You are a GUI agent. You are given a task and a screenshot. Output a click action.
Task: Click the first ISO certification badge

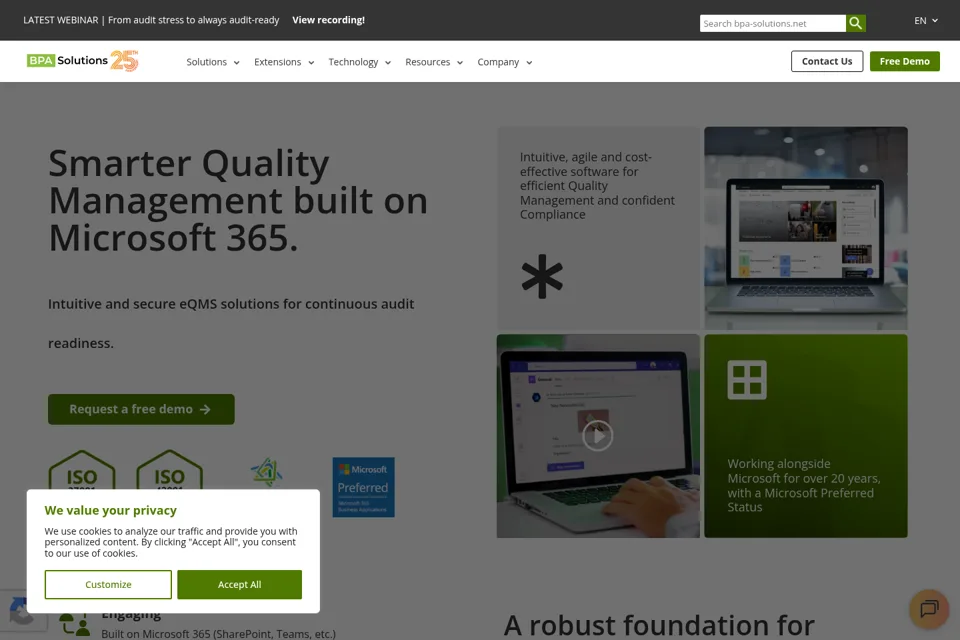point(82,470)
